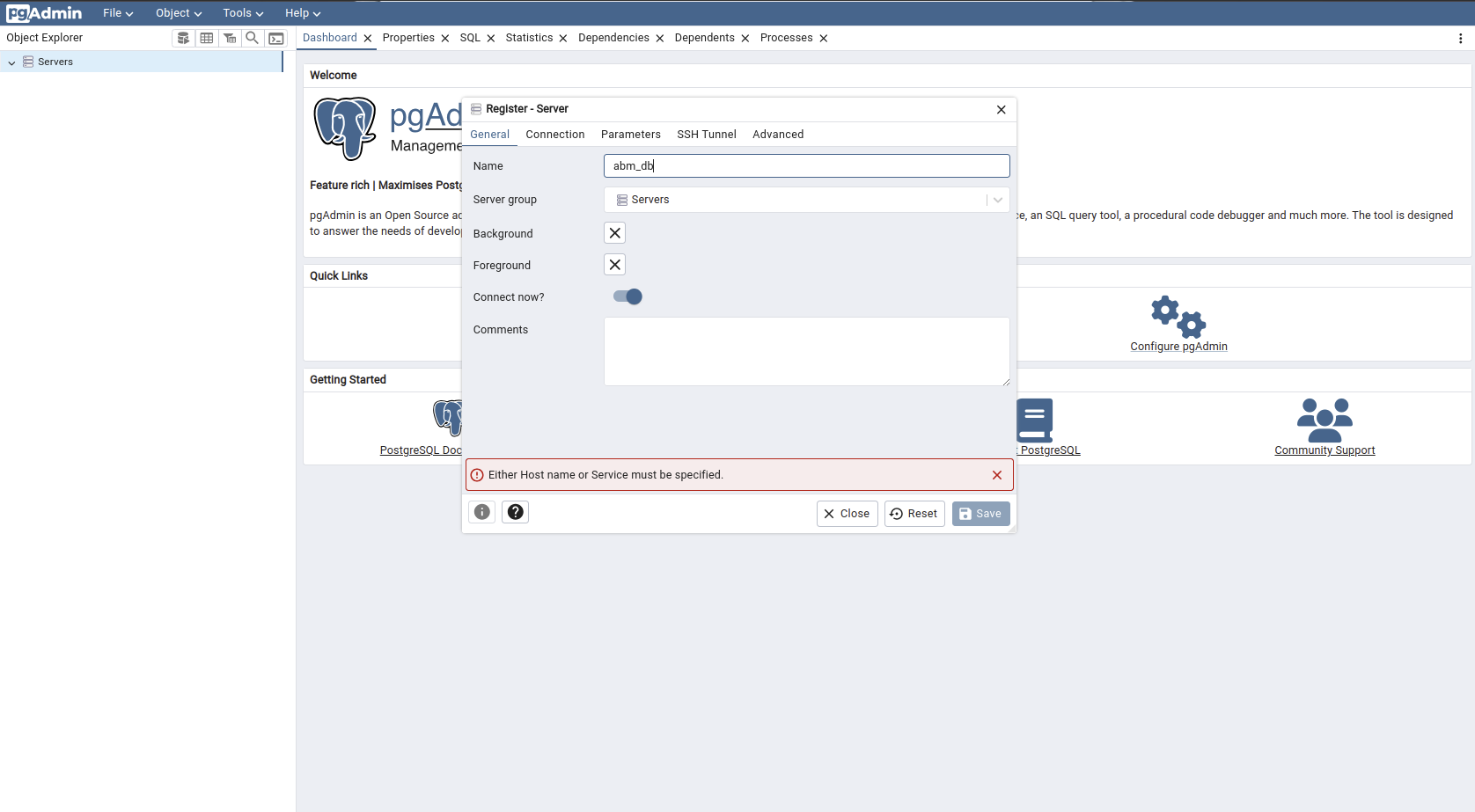
Task: Clear the Foreground color selection
Action: point(615,265)
